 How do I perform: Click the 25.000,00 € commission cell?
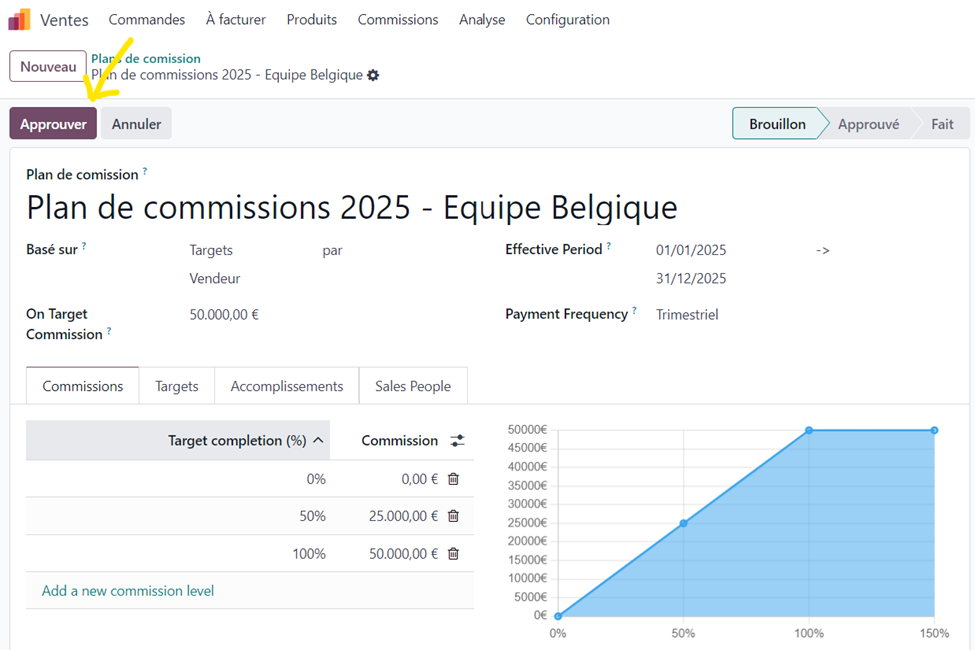(403, 516)
